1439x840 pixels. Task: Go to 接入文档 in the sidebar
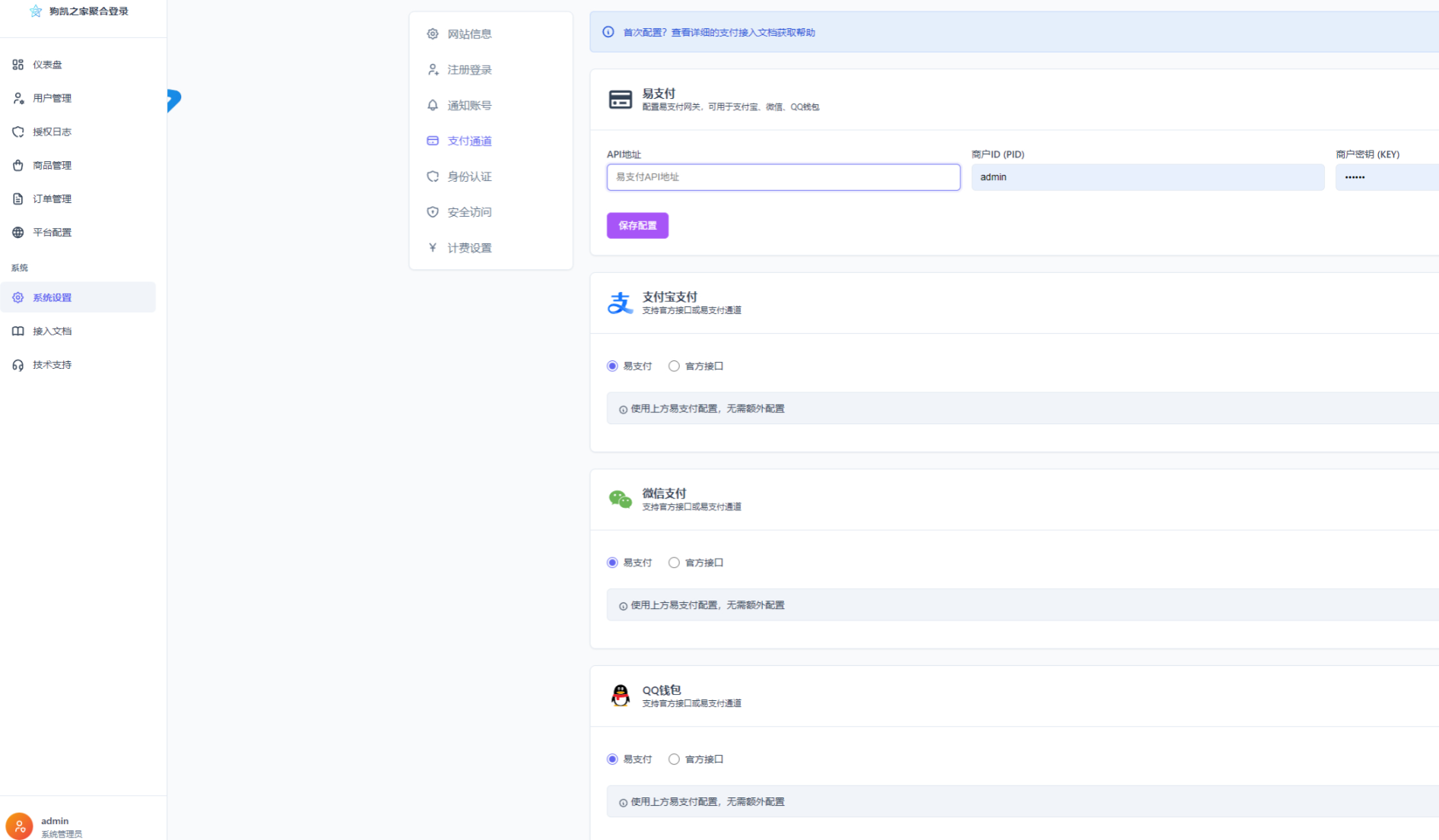click(x=78, y=331)
